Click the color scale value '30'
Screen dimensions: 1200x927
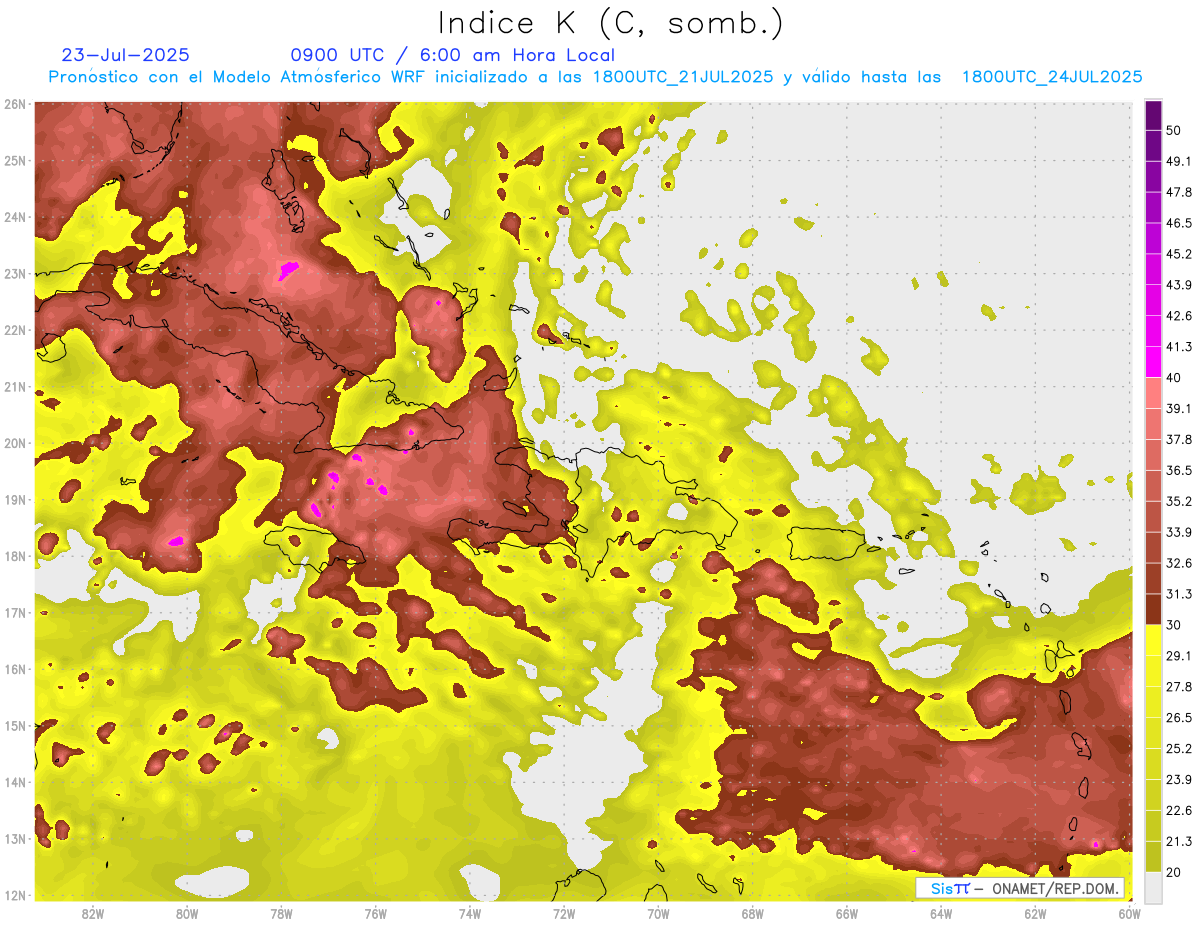(1173, 625)
